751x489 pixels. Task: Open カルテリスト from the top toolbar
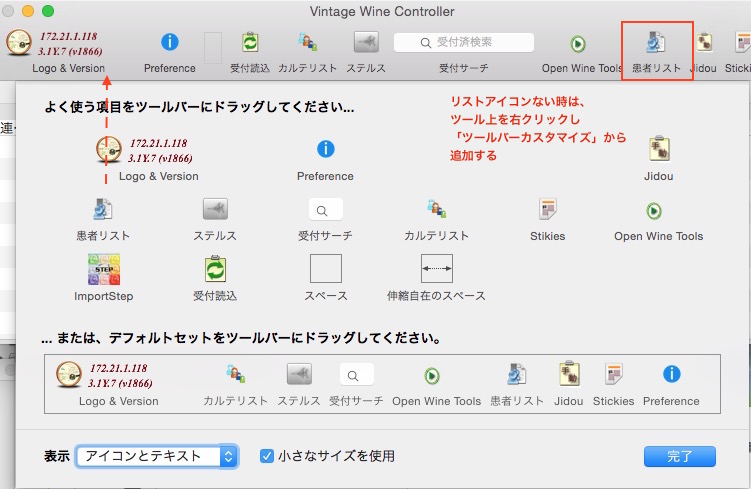tap(308, 43)
